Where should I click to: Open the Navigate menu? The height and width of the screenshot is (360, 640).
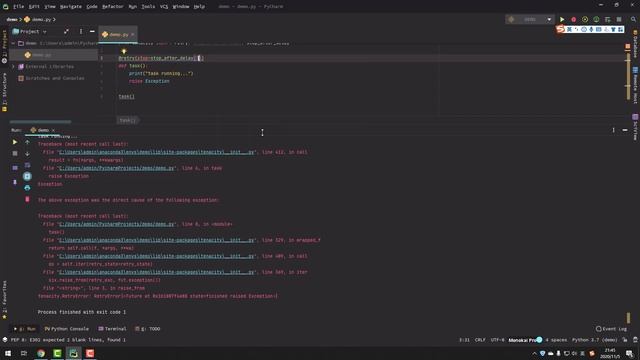tap(71, 7)
